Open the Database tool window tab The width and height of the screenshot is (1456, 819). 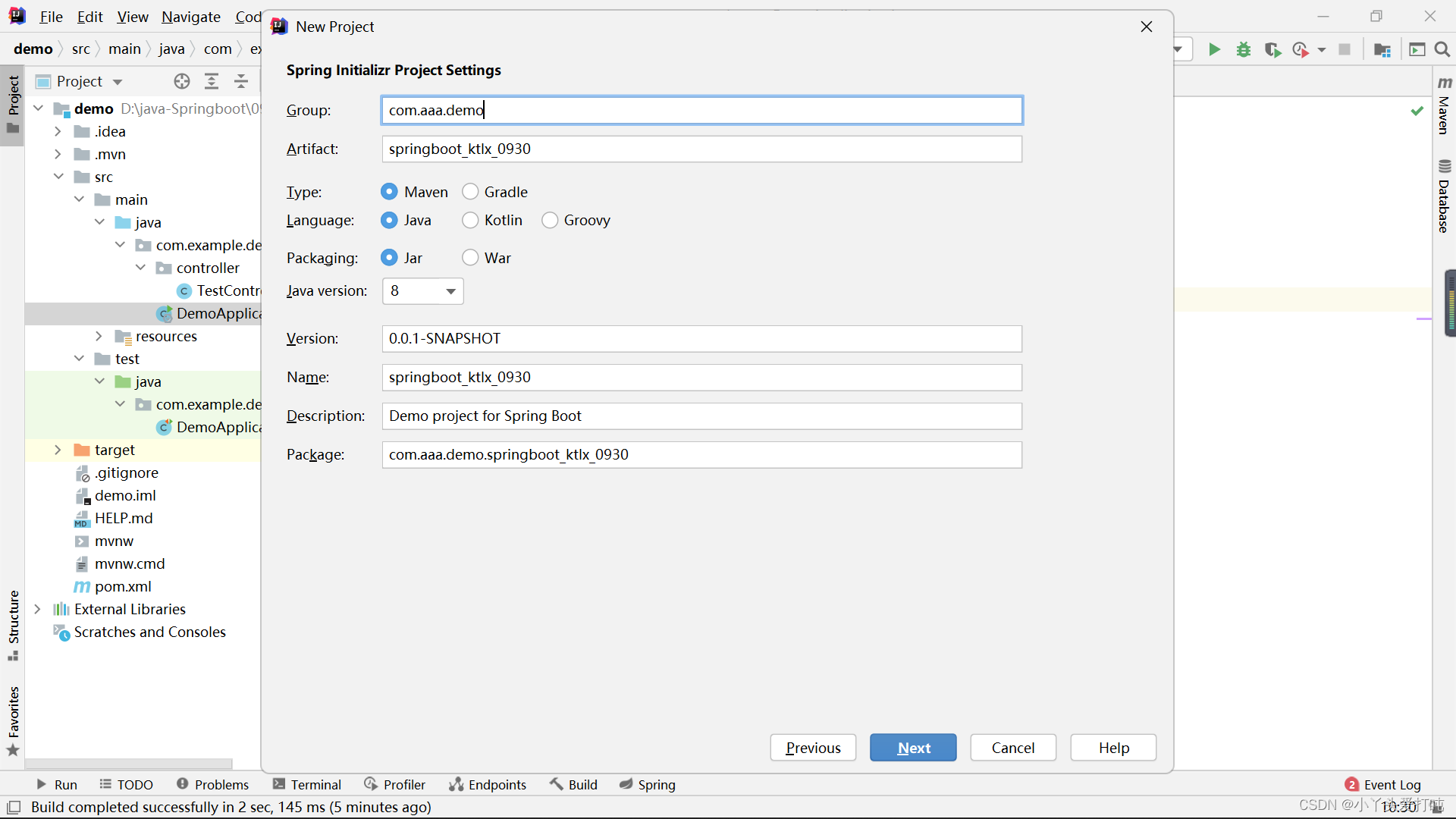[x=1444, y=196]
